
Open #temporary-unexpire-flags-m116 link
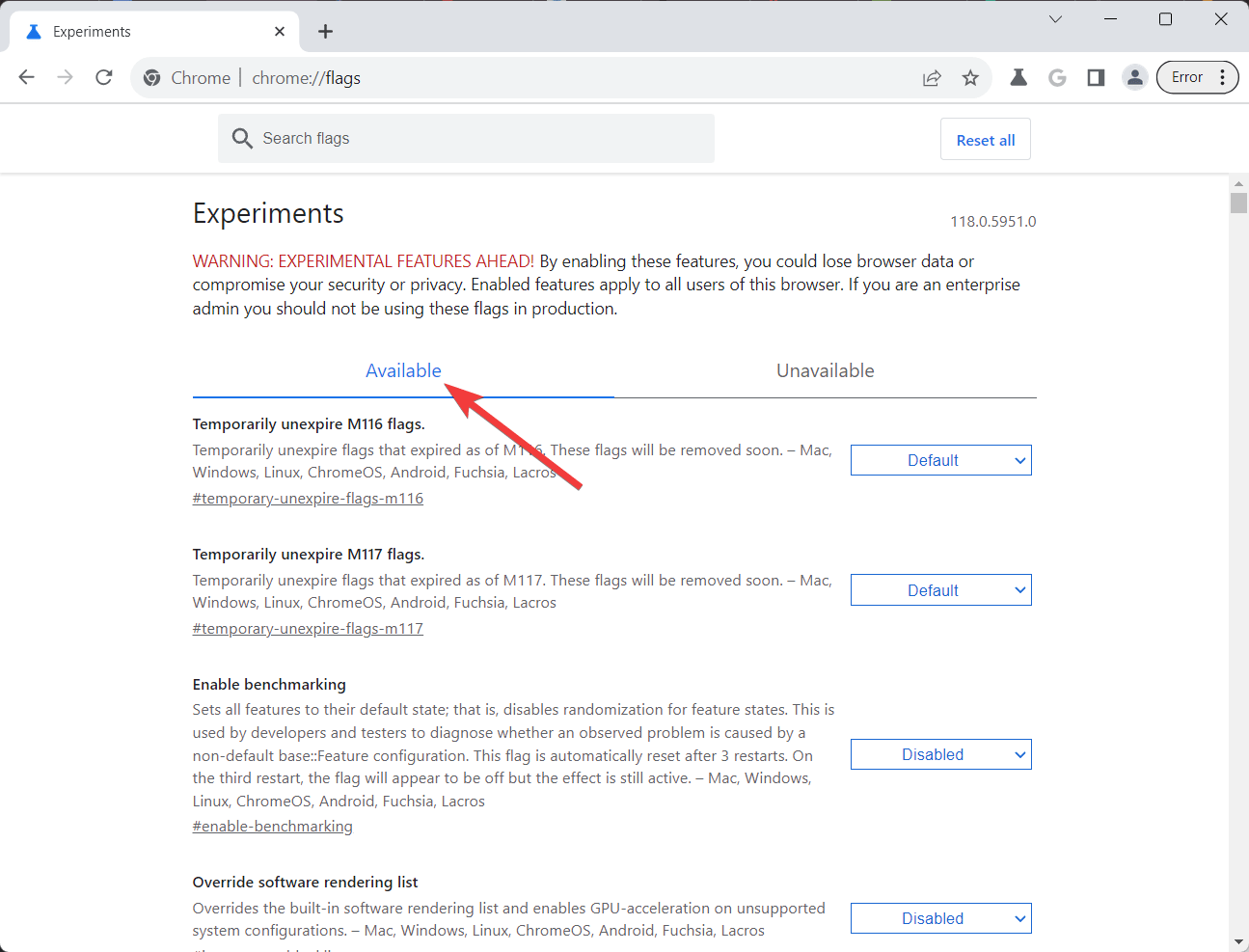coord(308,499)
